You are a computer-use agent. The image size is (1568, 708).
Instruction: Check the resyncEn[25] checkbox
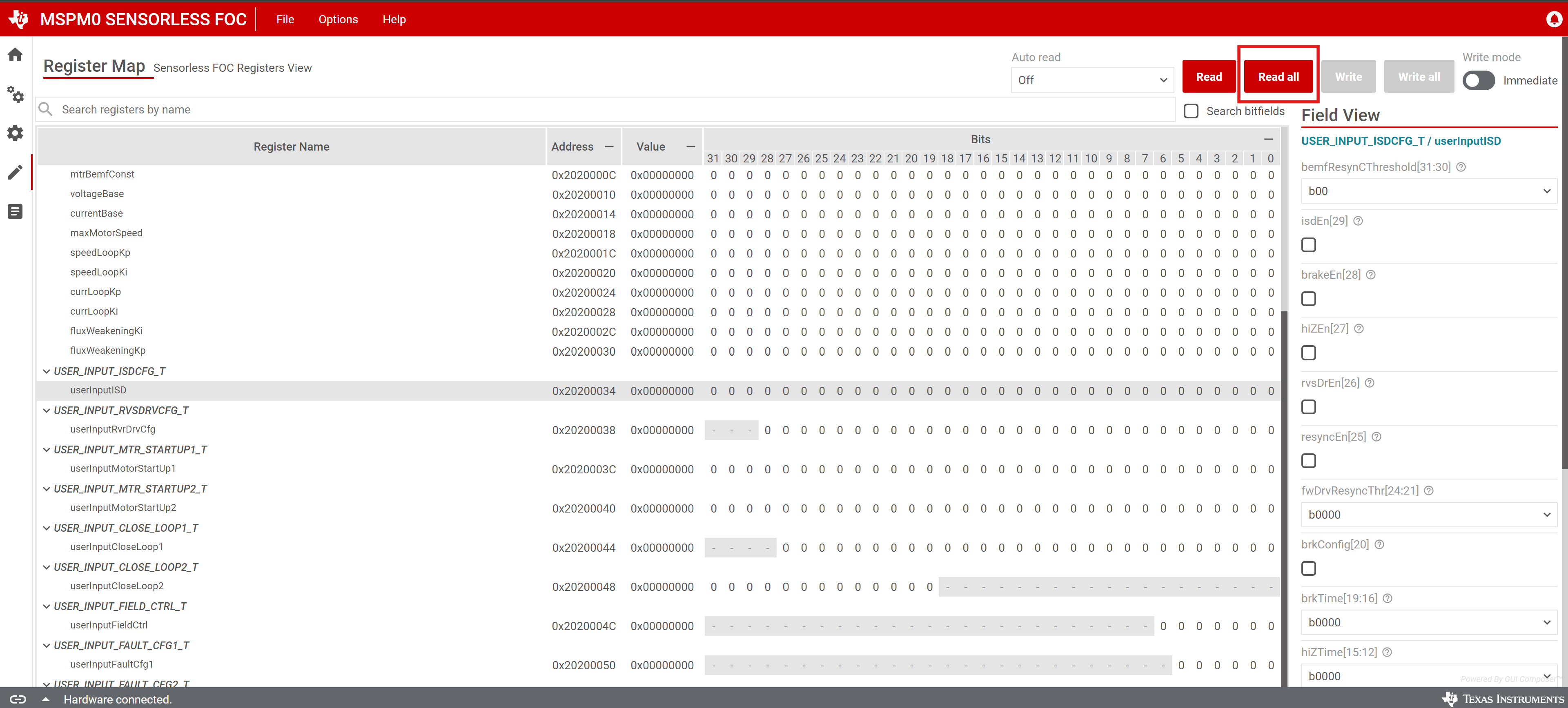point(1309,460)
